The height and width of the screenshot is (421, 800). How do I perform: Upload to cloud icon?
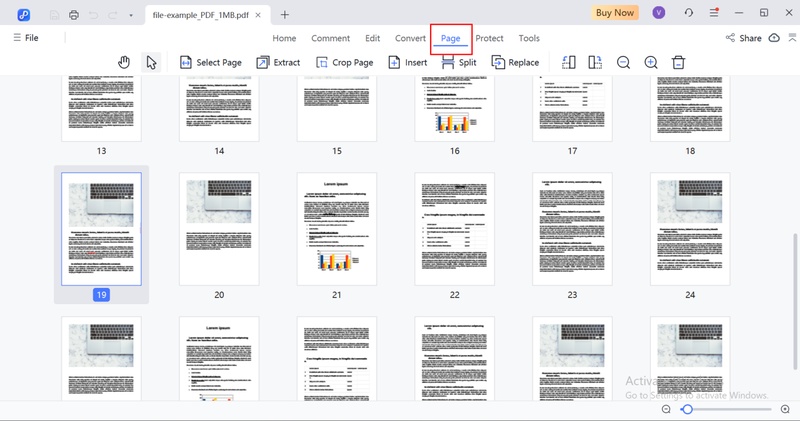[x=774, y=38]
